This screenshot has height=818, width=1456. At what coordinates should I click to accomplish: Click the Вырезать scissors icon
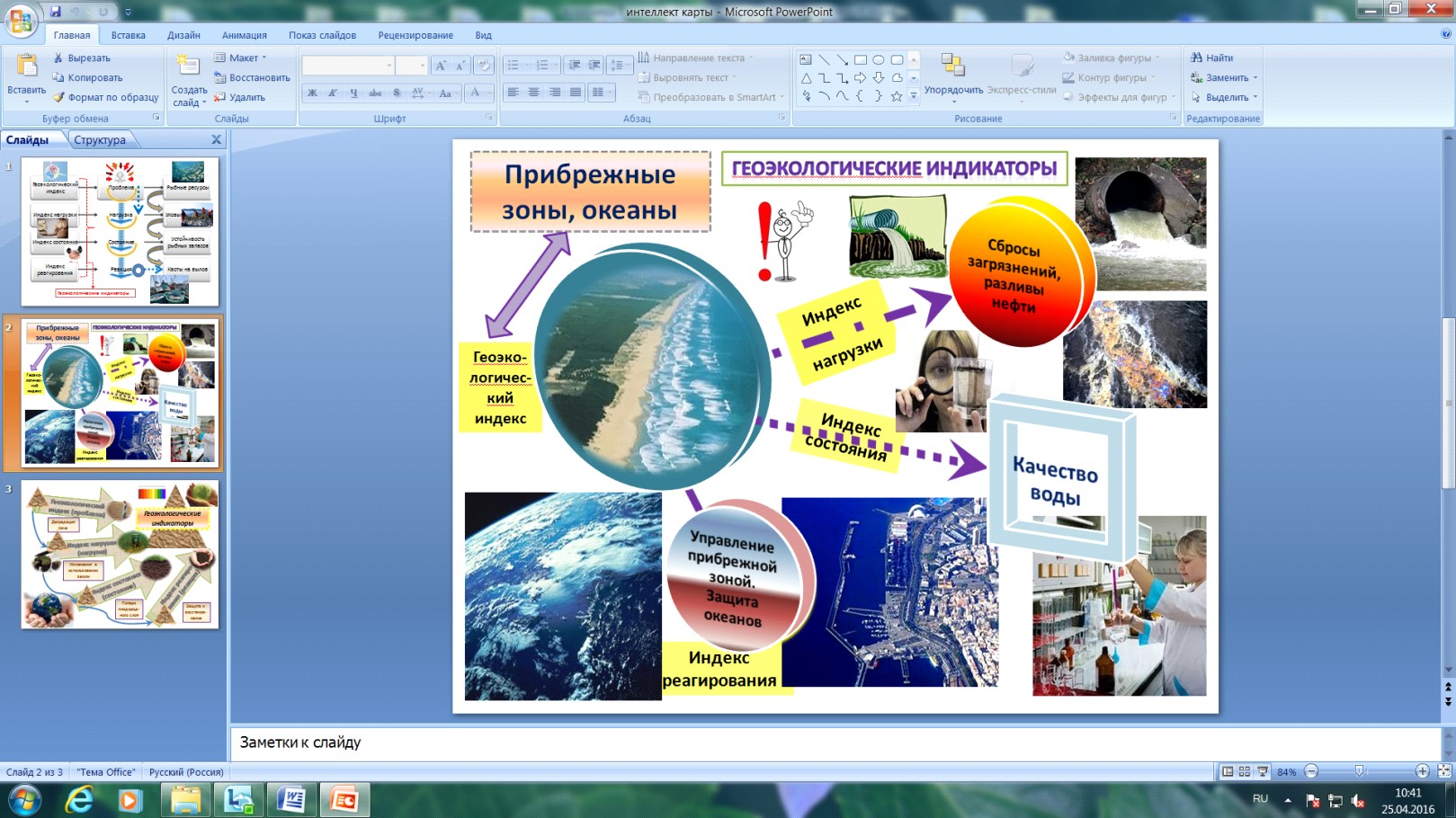click(x=58, y=58)
